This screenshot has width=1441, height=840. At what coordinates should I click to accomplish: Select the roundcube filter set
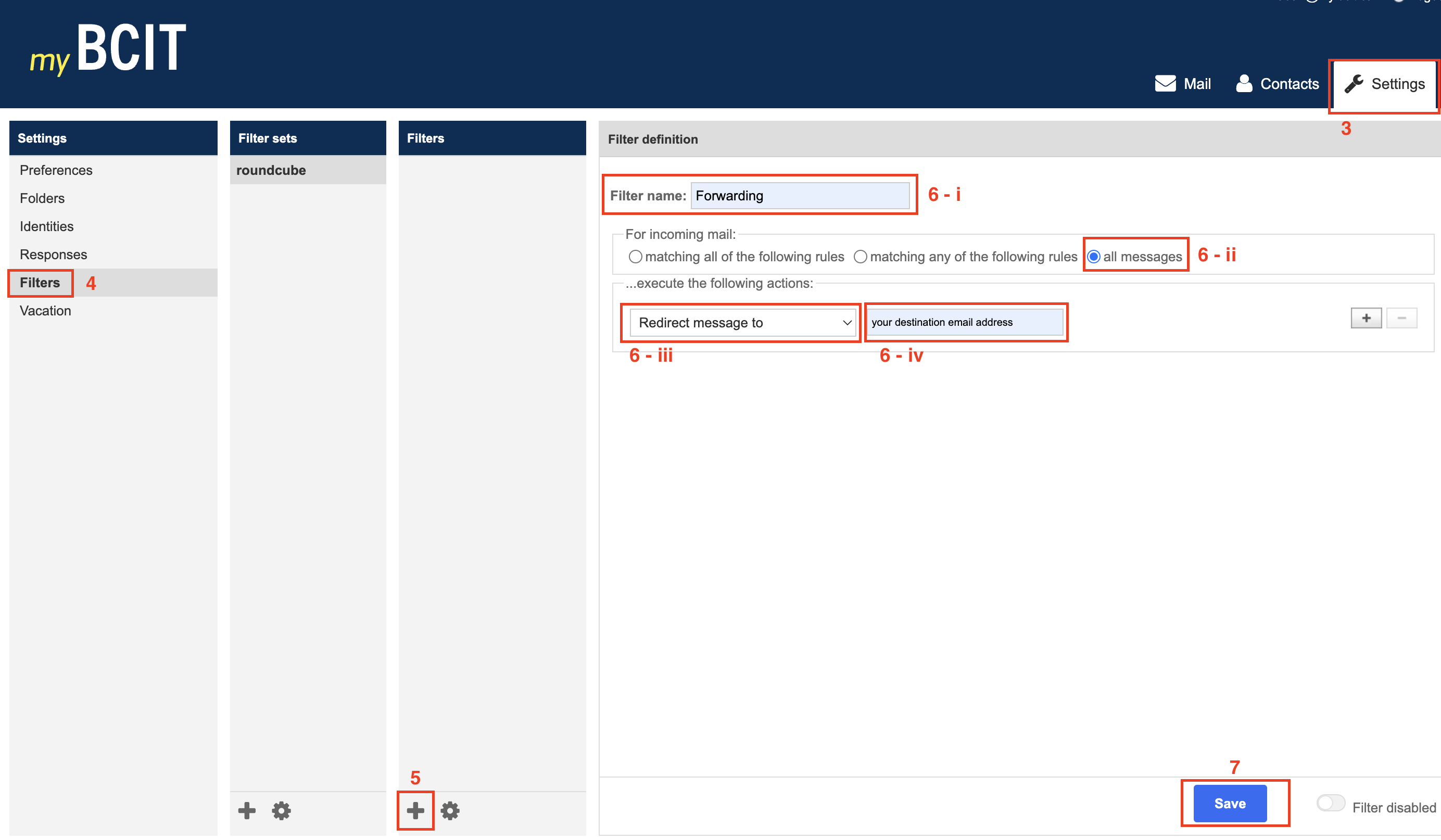click(271, 170)
